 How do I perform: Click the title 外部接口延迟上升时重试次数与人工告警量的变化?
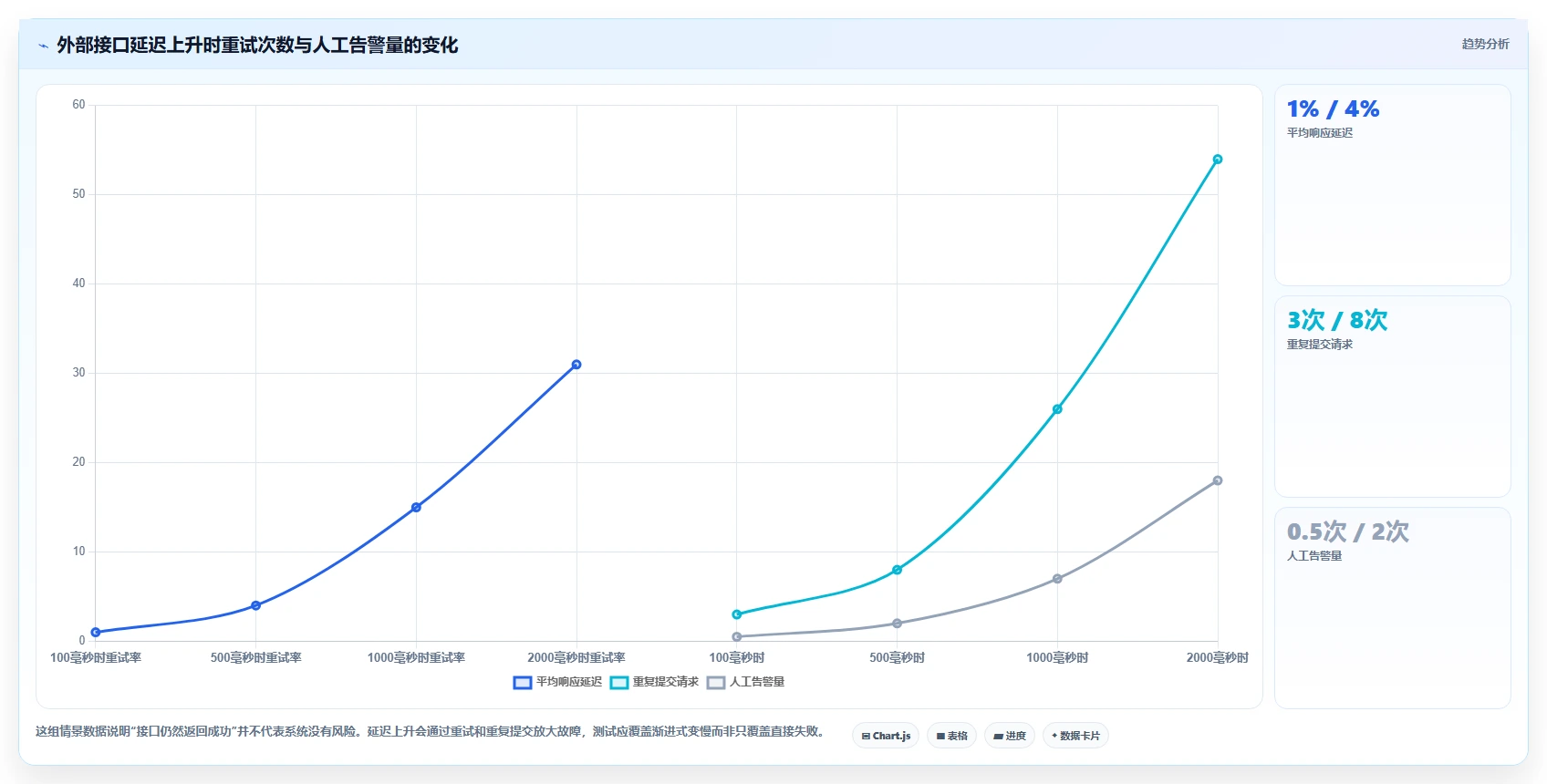tap(257, 45)
